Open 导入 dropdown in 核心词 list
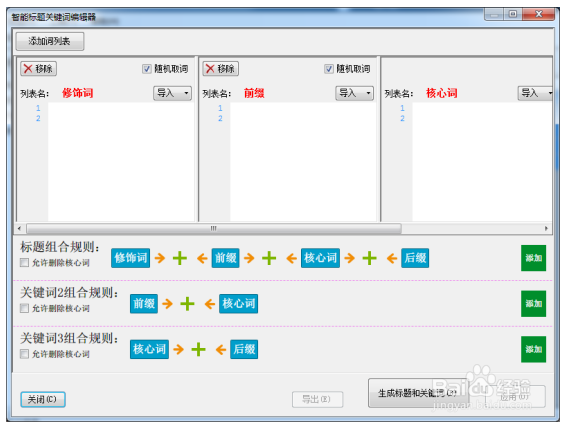The width and height of the screenshot is (563, 425). 535,93
